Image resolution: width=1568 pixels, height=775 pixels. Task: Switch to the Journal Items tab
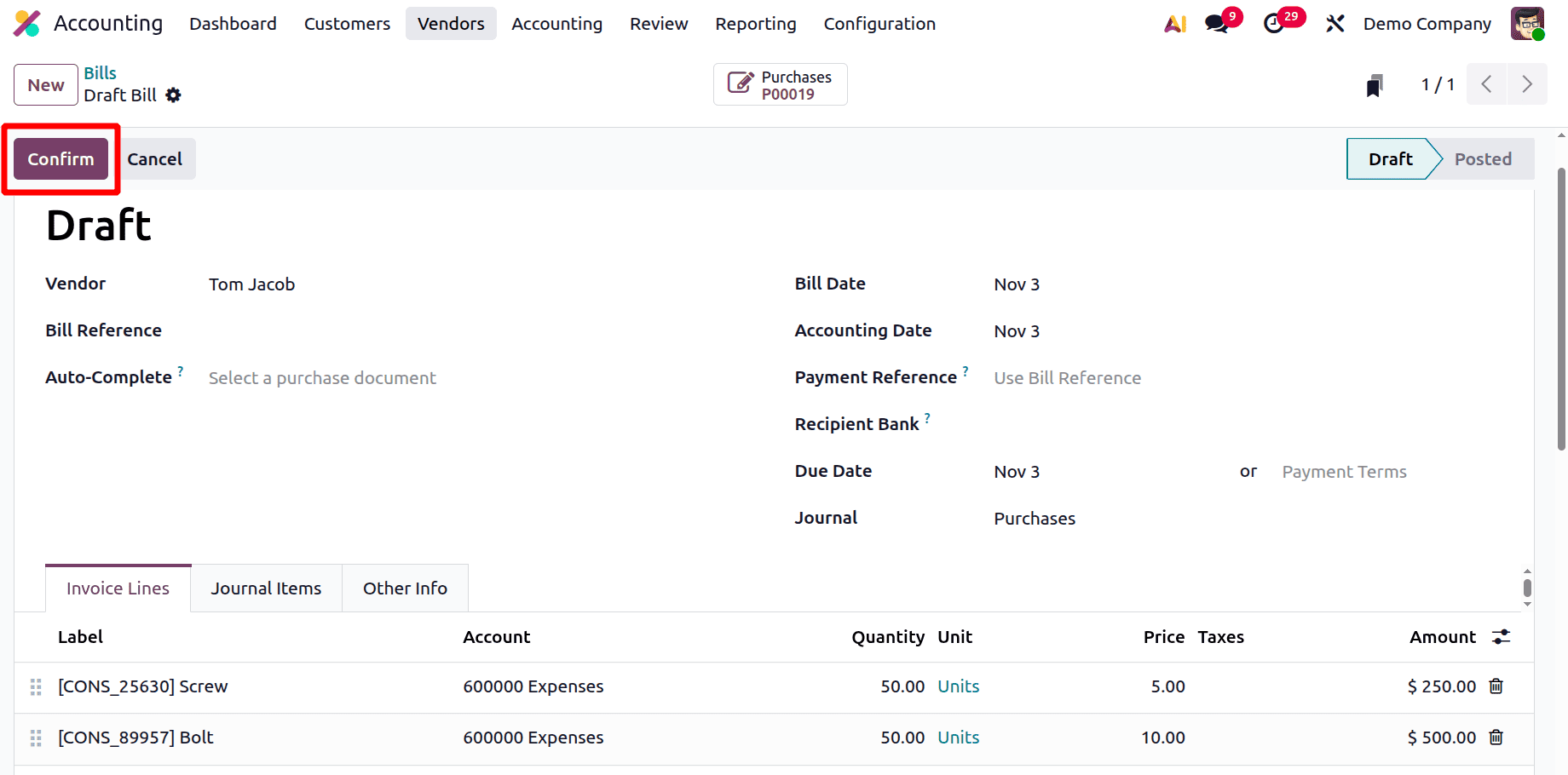click(x=265, y=588)
